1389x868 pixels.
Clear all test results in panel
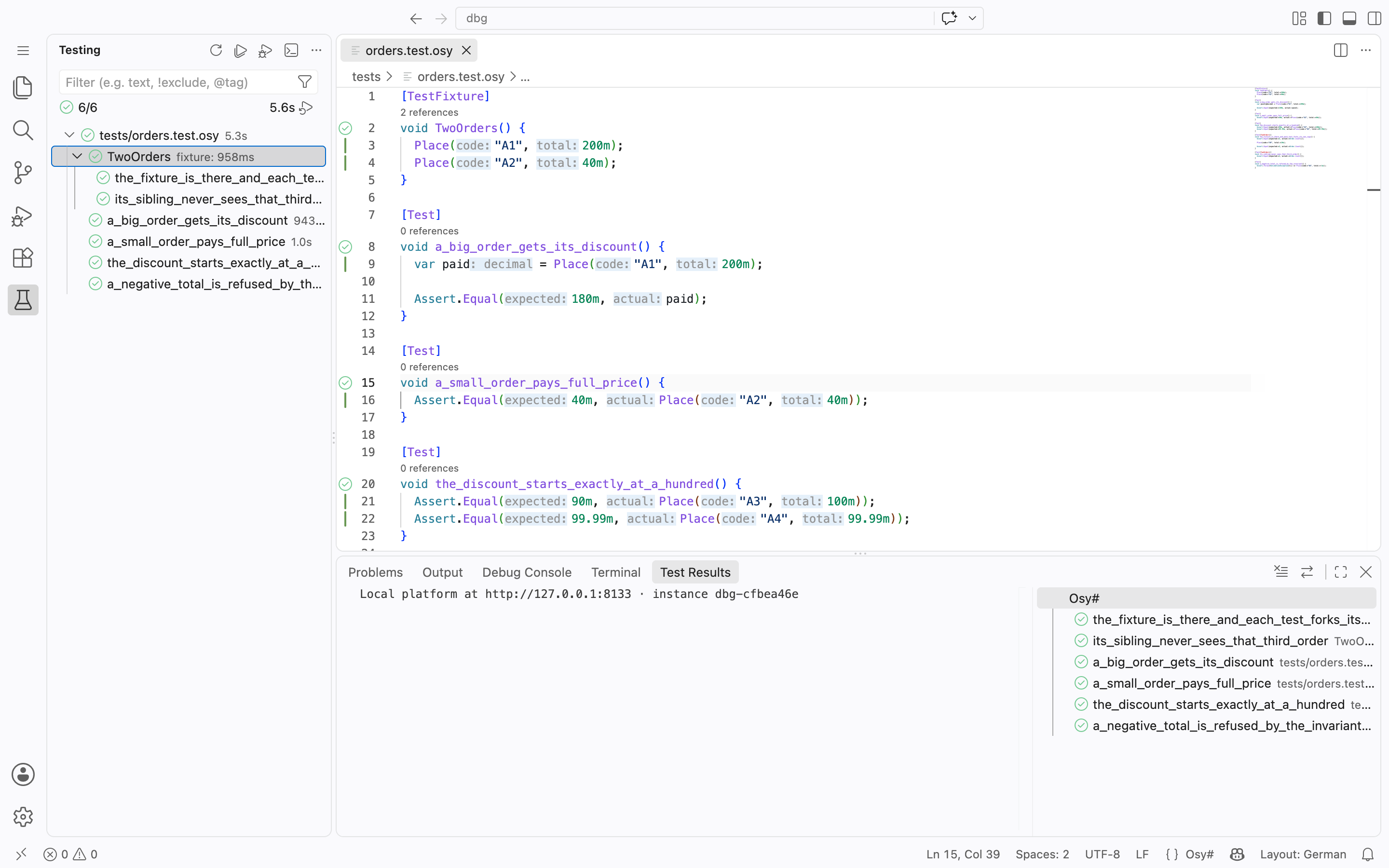click(x=1281, y=572)
